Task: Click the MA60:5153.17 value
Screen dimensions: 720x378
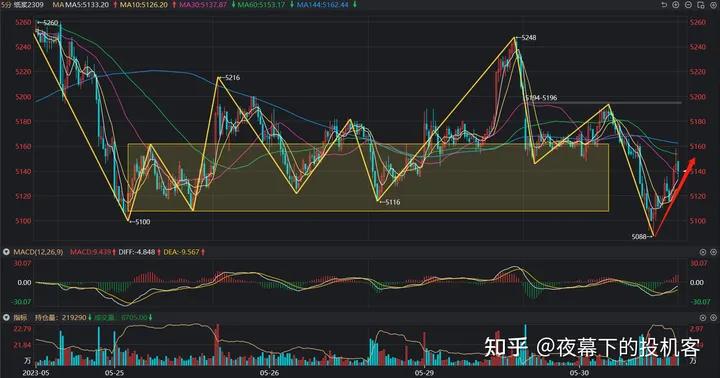Action: [261, 5]
